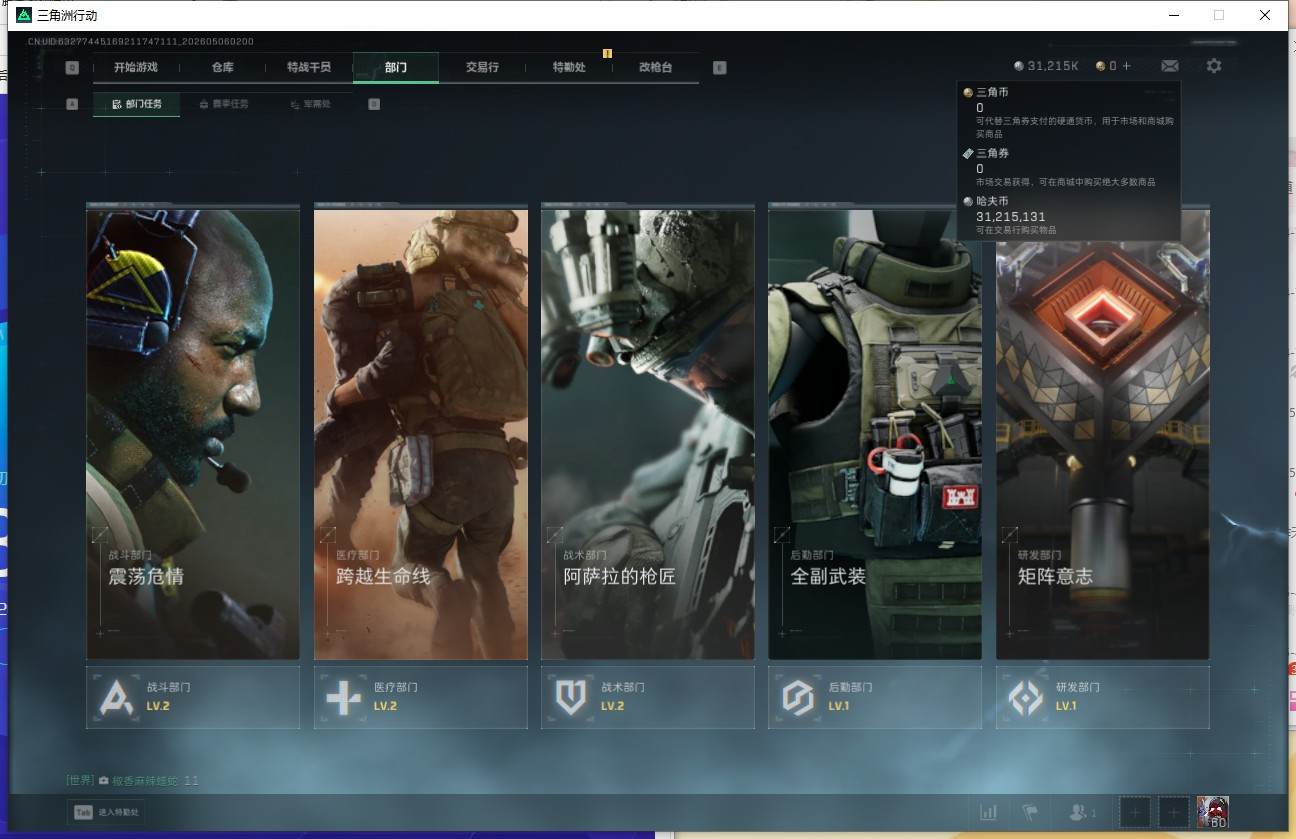This screenshot has width=1296, height=839.
Task: Switch to the 特战干员 tab
Action: 309,67
